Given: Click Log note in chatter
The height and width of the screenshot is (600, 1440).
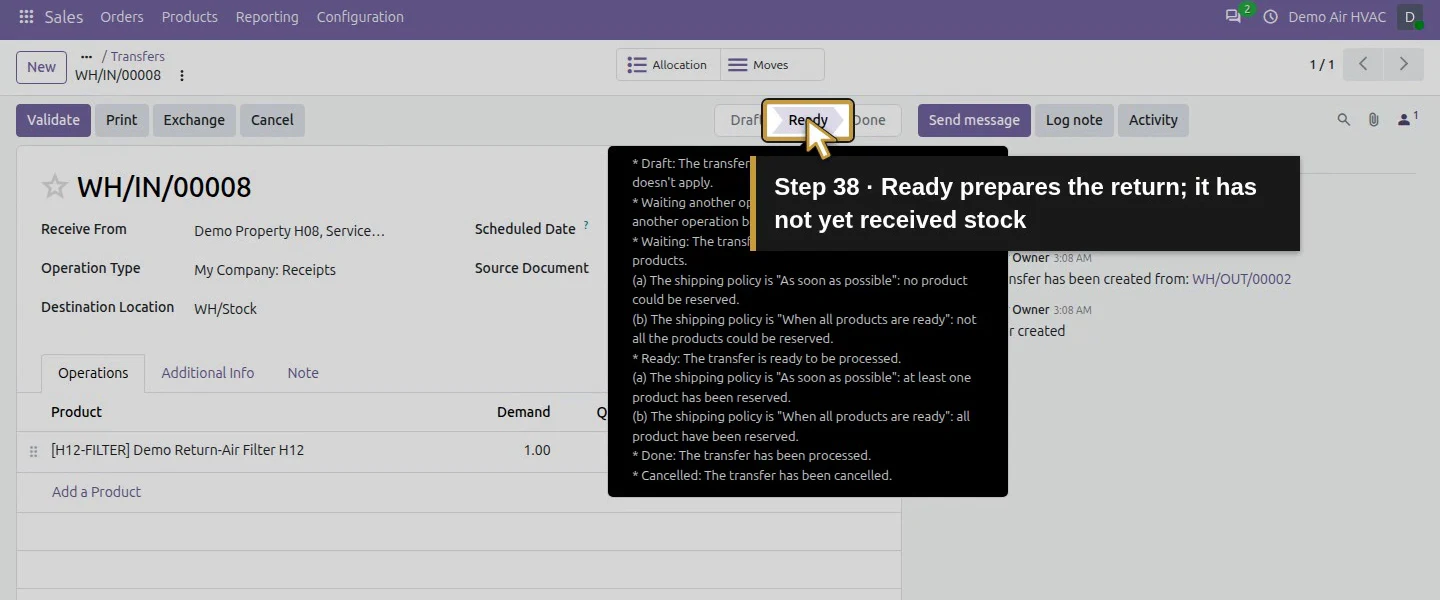Looking at the screenshot, I should click(x=1074, y=120).
